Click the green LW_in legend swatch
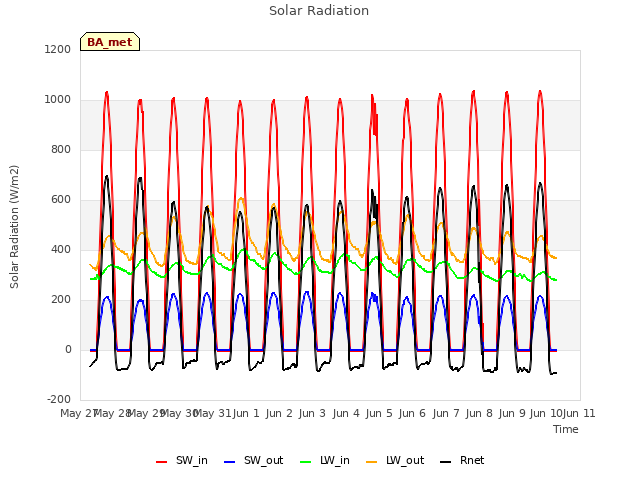 306,462
